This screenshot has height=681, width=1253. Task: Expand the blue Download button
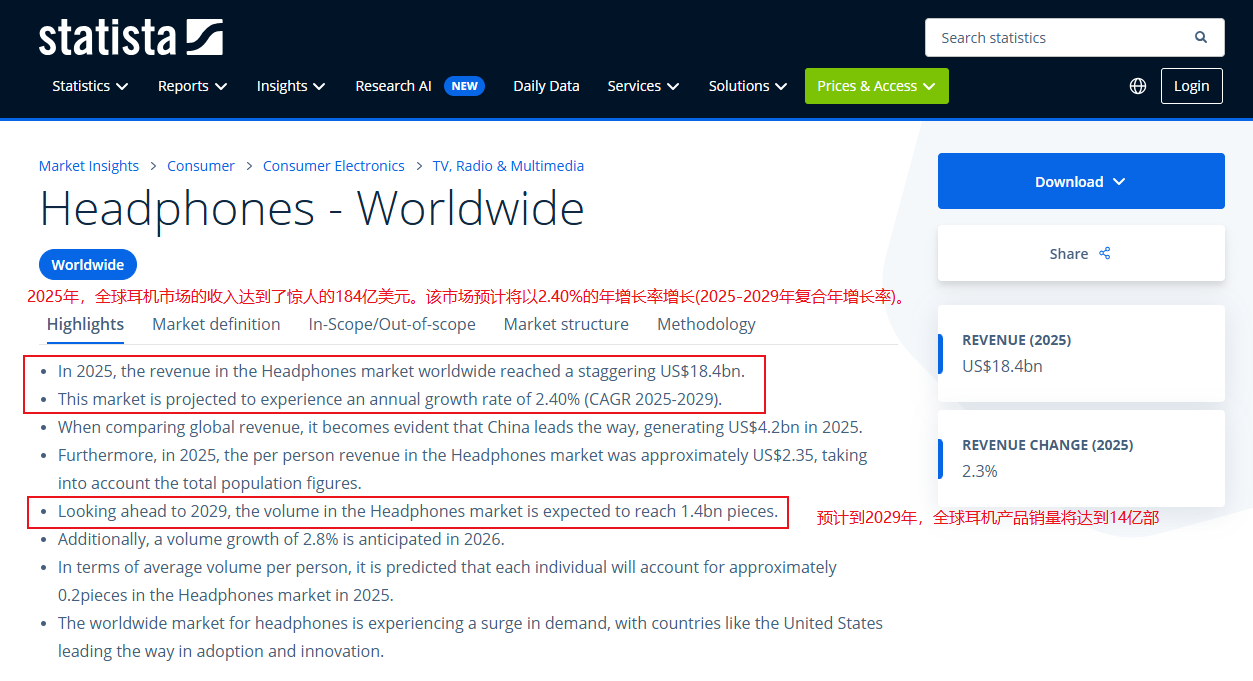point(1081,181)
